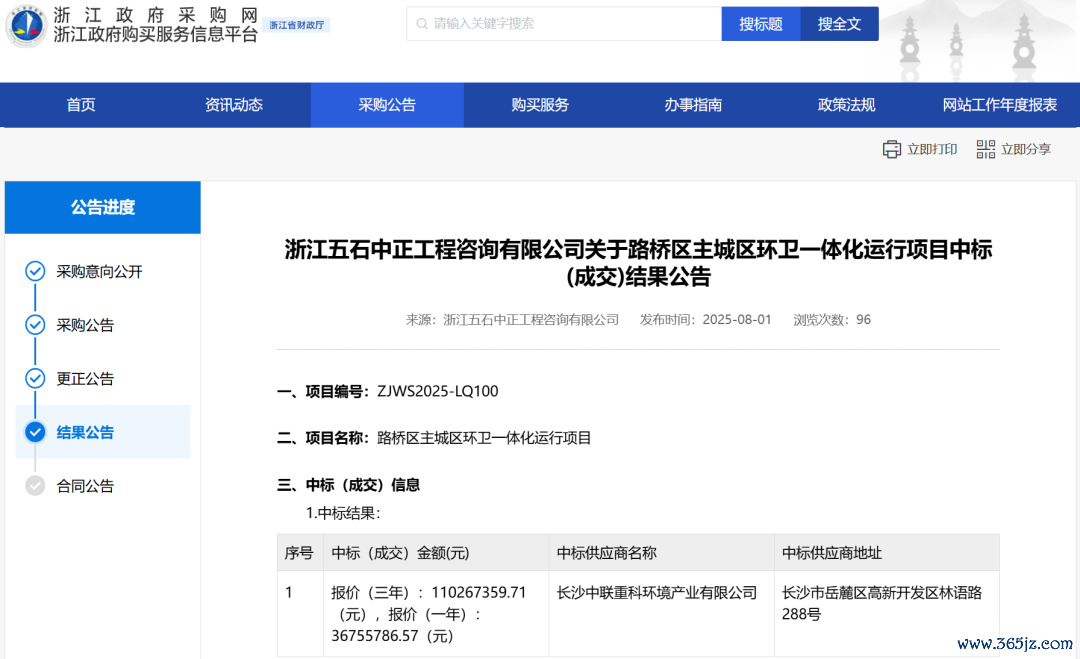1080x659 pixels.
Task: Open the 办事指南 navigation tab
Action: click(x=693, y=105)
